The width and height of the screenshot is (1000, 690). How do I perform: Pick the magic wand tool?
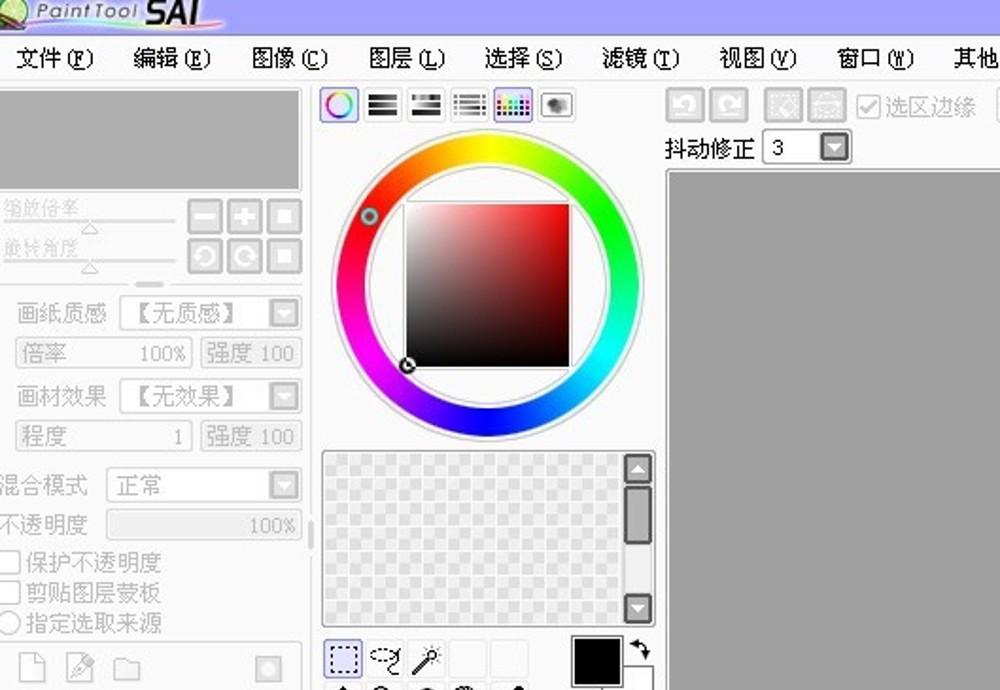coord(427,659)
